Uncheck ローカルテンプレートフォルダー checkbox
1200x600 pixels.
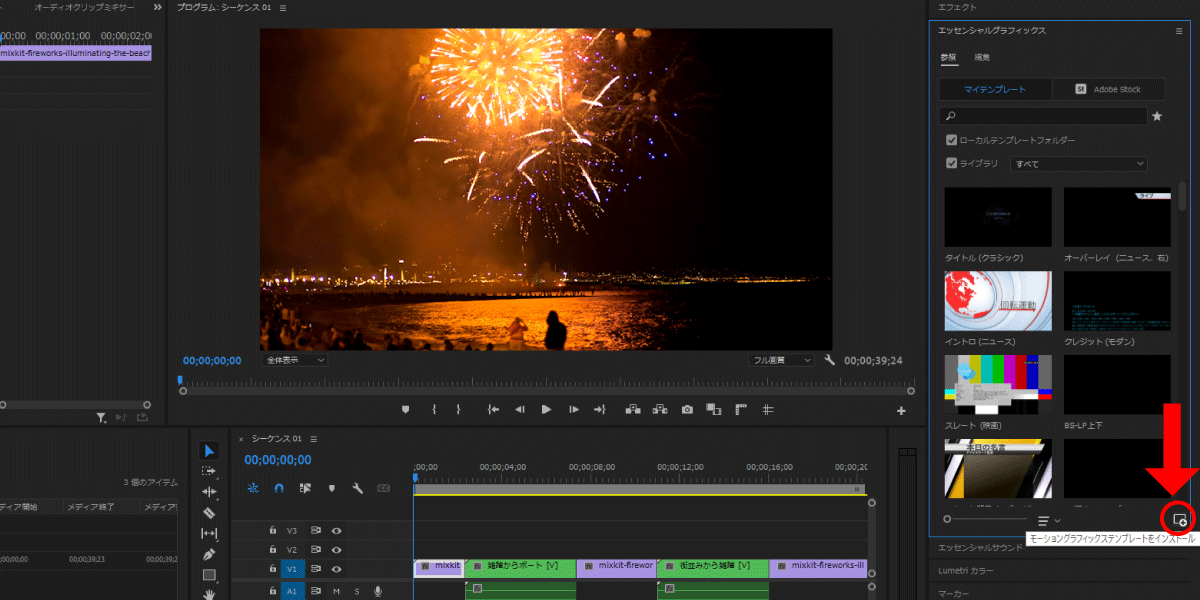pyautogui.click(x=952, y=140)
